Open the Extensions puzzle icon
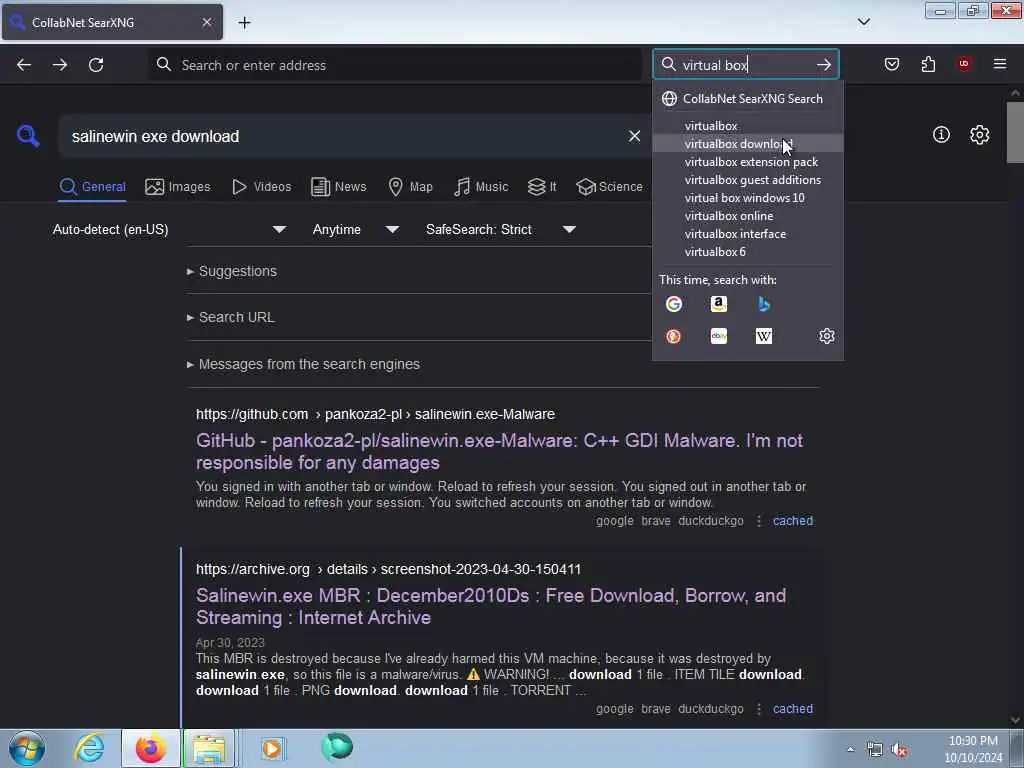 [928, 64]
